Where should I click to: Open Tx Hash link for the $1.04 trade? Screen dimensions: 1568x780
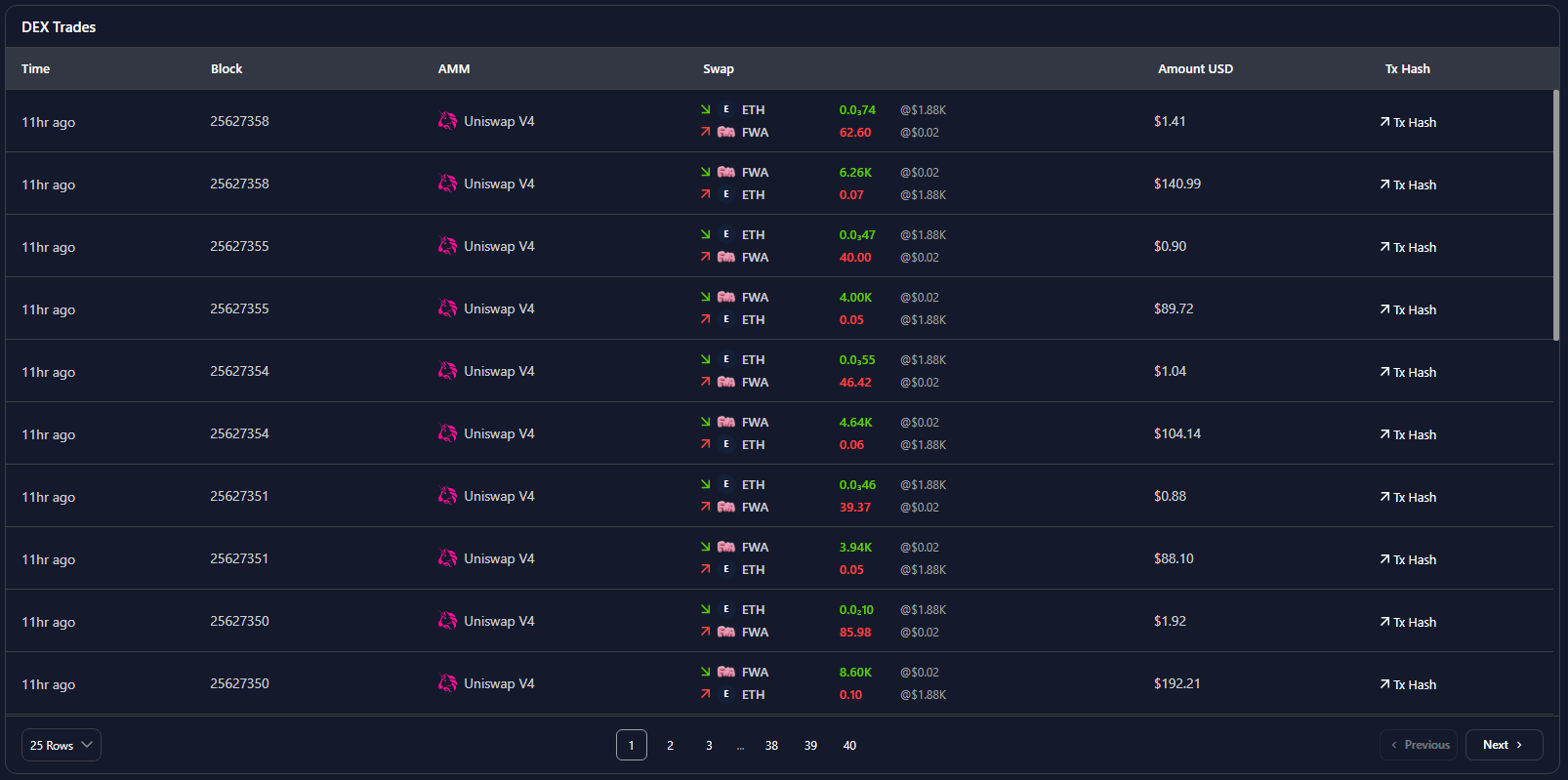(1408, 372)
